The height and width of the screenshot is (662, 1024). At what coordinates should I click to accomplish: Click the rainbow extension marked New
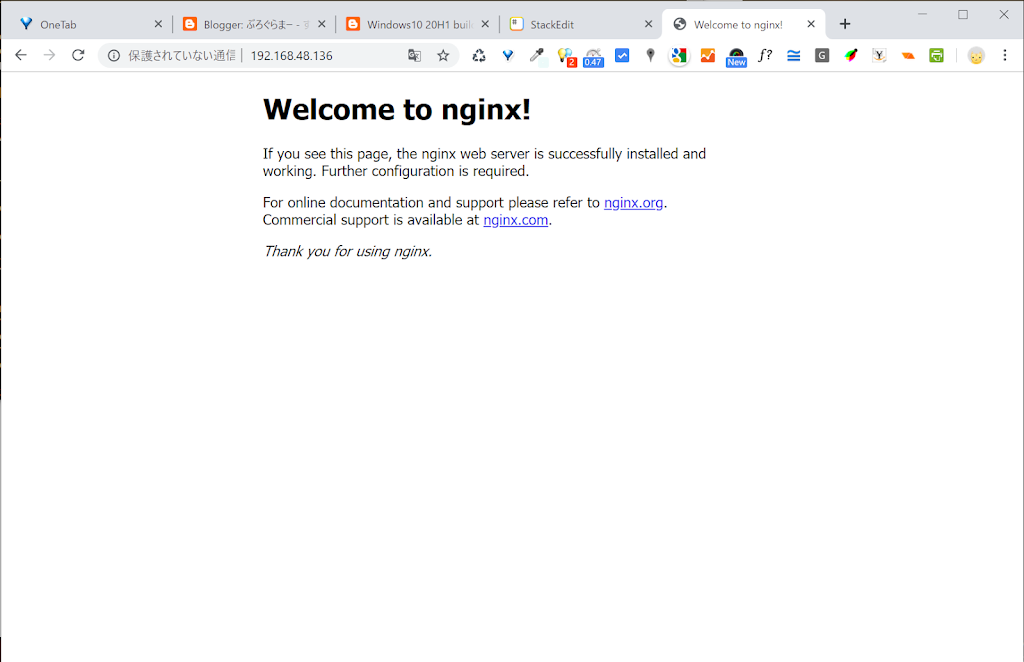[736, 57]
